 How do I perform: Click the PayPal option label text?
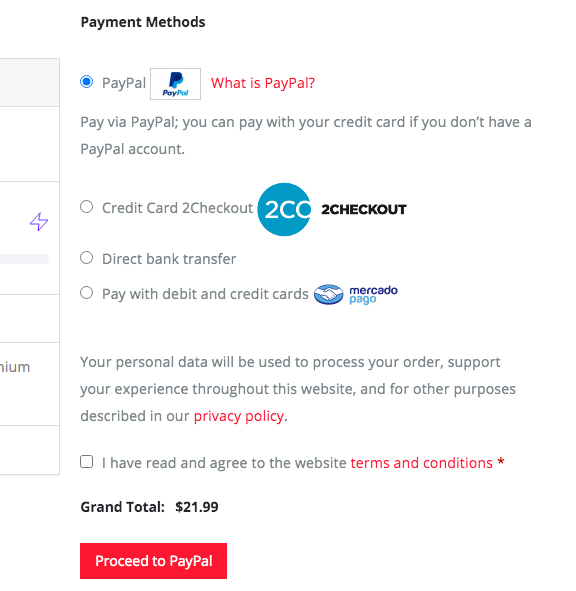pyautogui.click(x=124, y=83)
